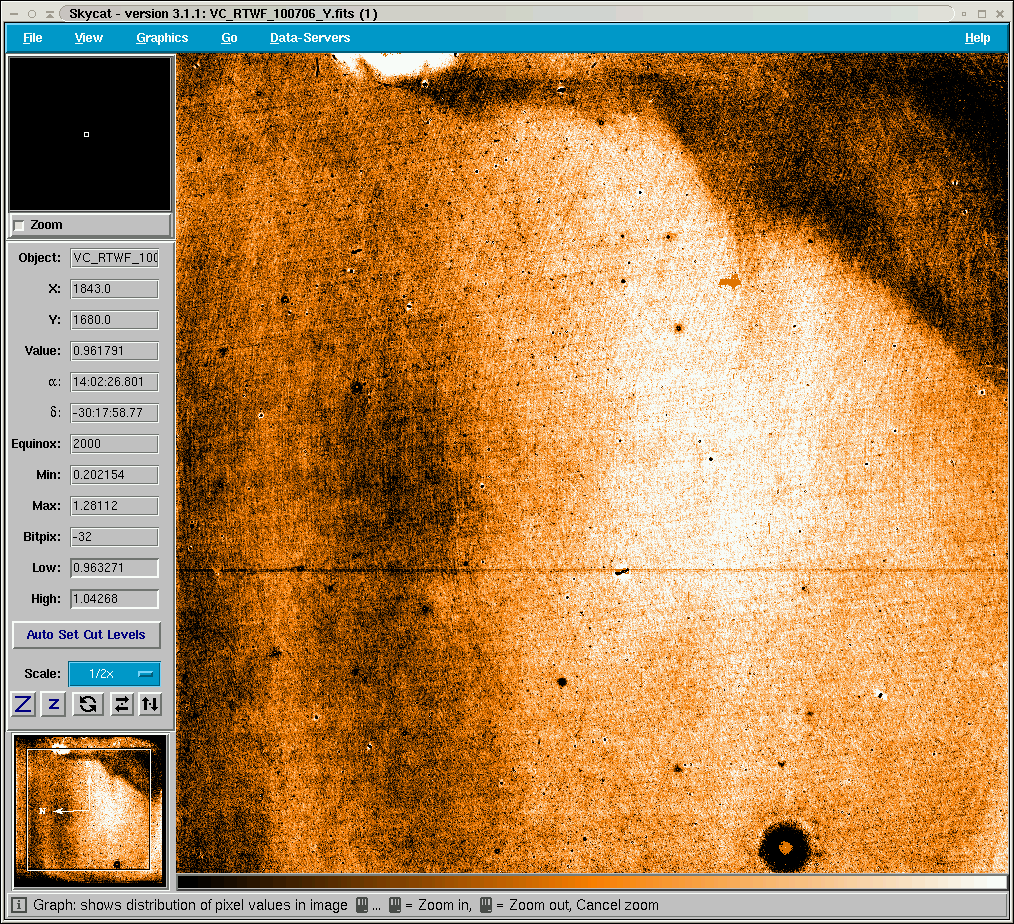Click the High cut level field
1014x924 pixels.
click(114, 599)
